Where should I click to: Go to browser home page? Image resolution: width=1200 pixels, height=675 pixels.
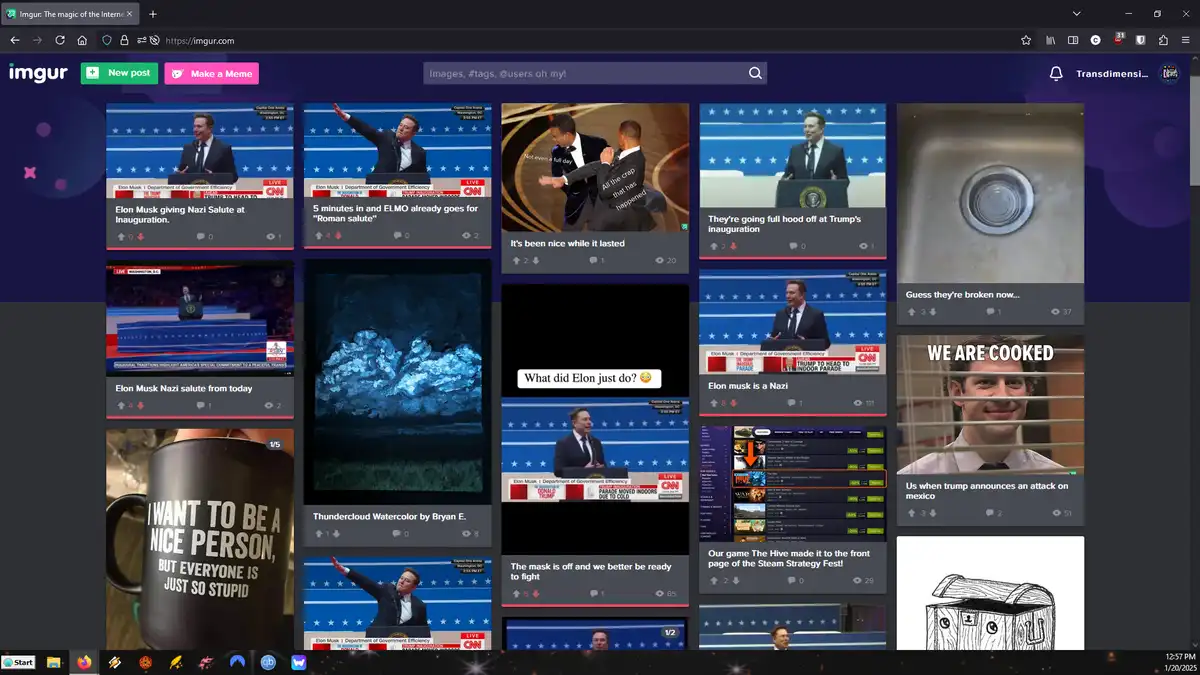[x=82, y=41]
